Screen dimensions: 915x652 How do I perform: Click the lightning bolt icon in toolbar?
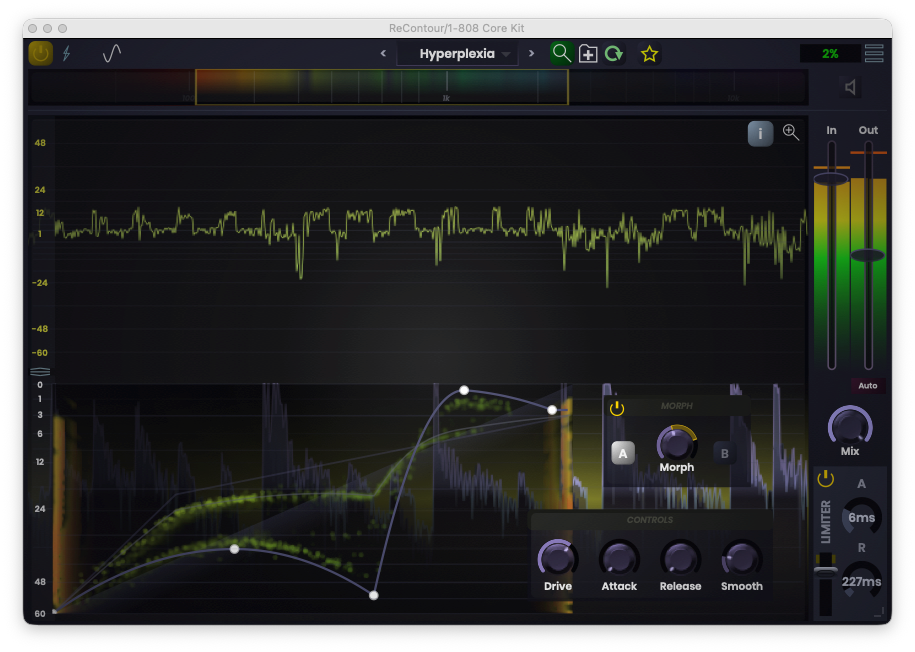click(67, 54)
